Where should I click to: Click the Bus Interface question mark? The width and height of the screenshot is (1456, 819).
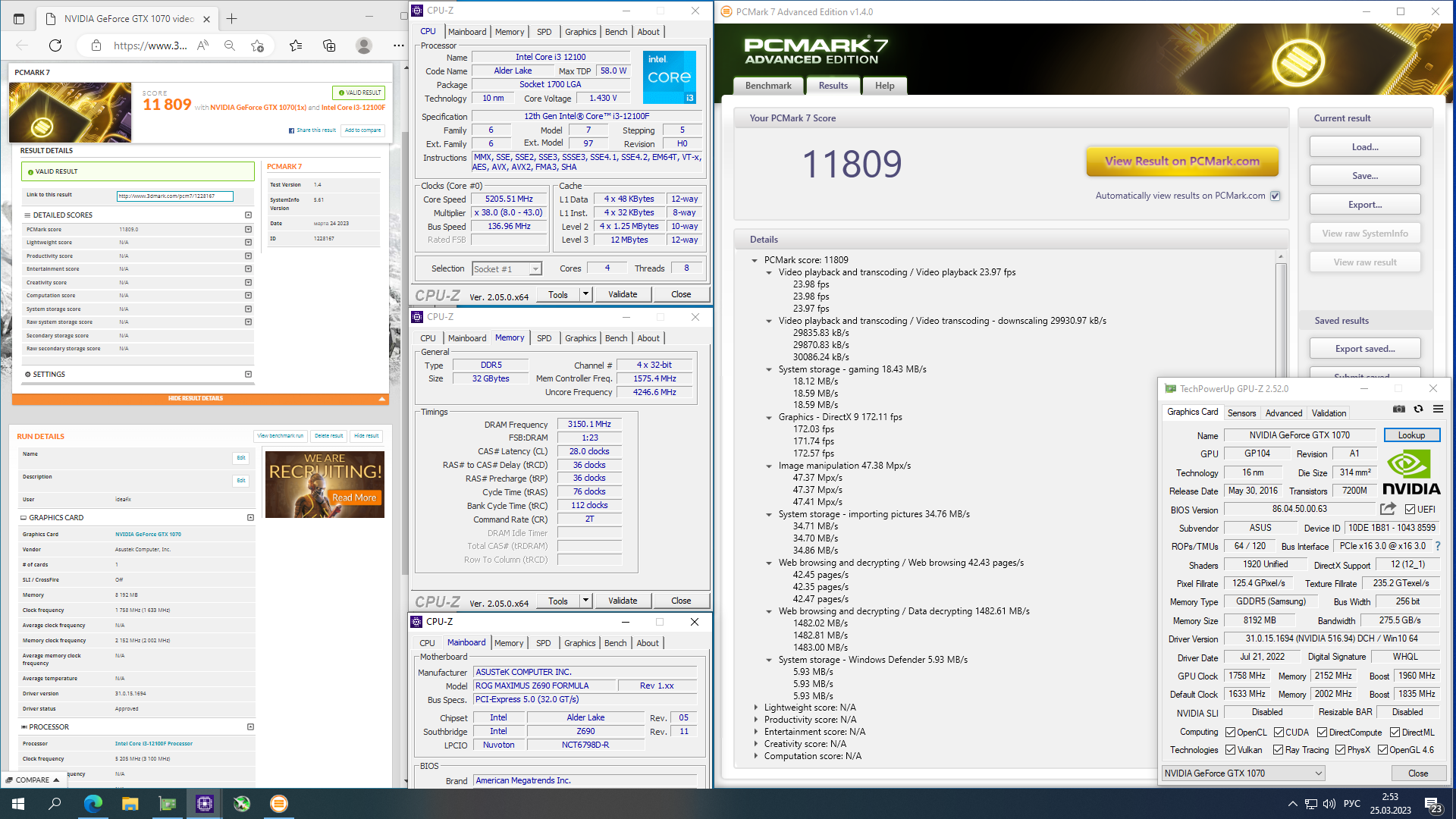[x=1438, y=546]
